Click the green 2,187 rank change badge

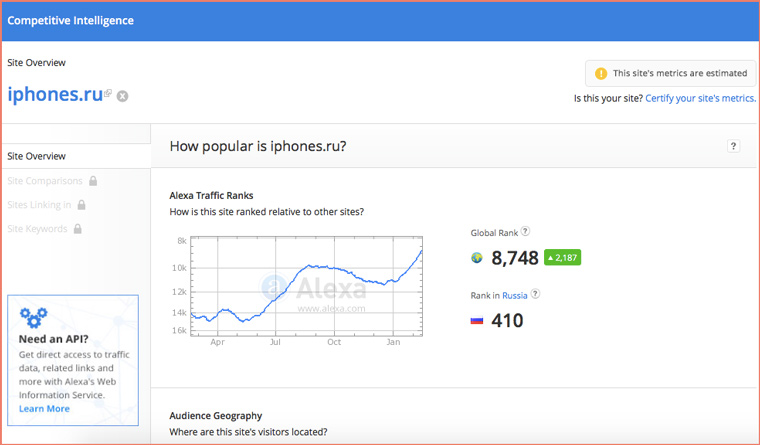[x=563, y=257]
